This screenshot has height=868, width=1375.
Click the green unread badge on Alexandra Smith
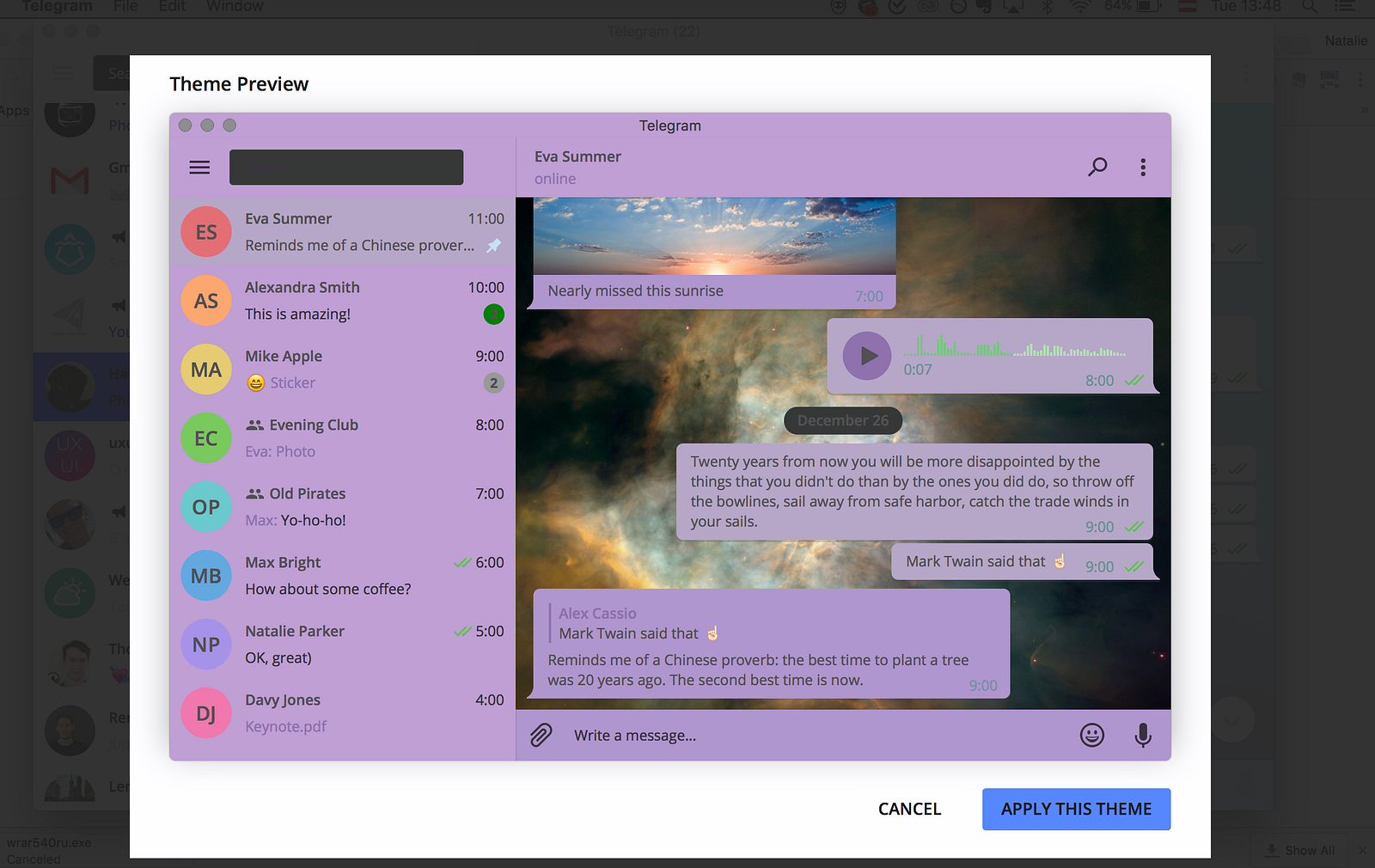[x=493, y=315]
